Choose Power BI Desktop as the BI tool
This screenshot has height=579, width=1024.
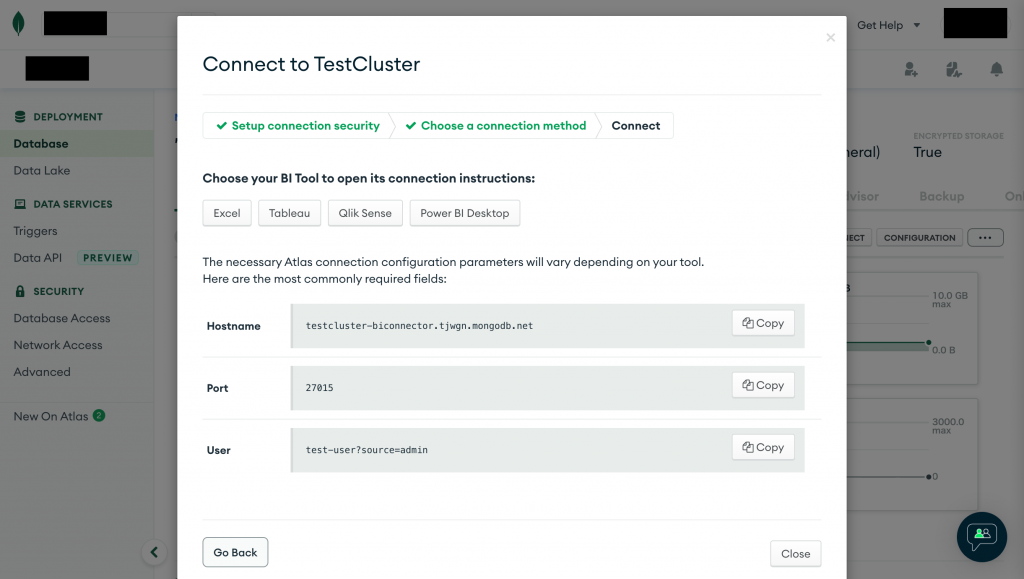tap(464, 213)
